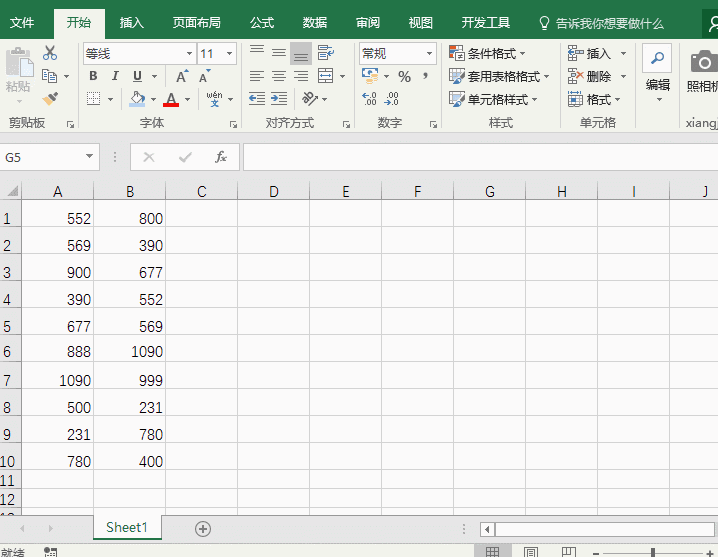The width and height of the screenshot is (718, 557).
Task: Toggle underline formatting
Action: (137, 76)
